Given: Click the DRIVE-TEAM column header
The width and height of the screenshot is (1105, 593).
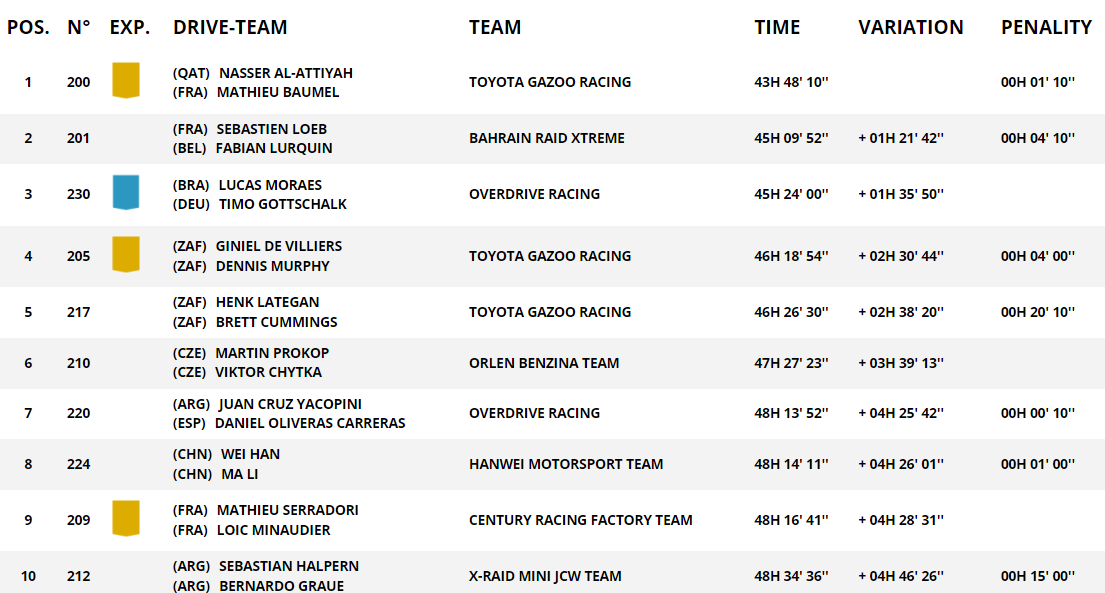Looking at the screenshot, I should [230, 27].
